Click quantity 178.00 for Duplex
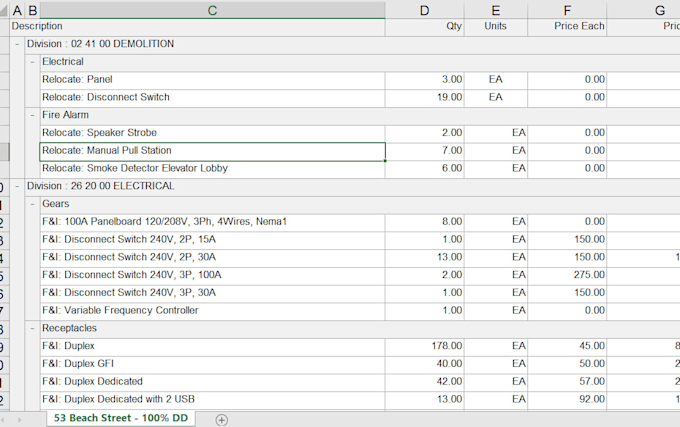The image size is (680, 427). click(x=425, y=346)
